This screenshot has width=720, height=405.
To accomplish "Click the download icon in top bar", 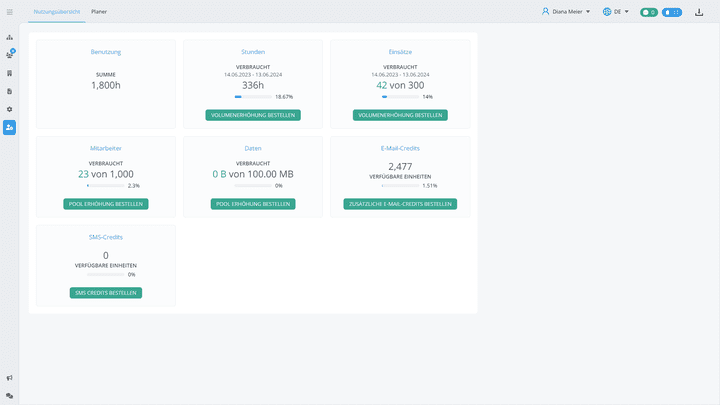I will [699, 12].
